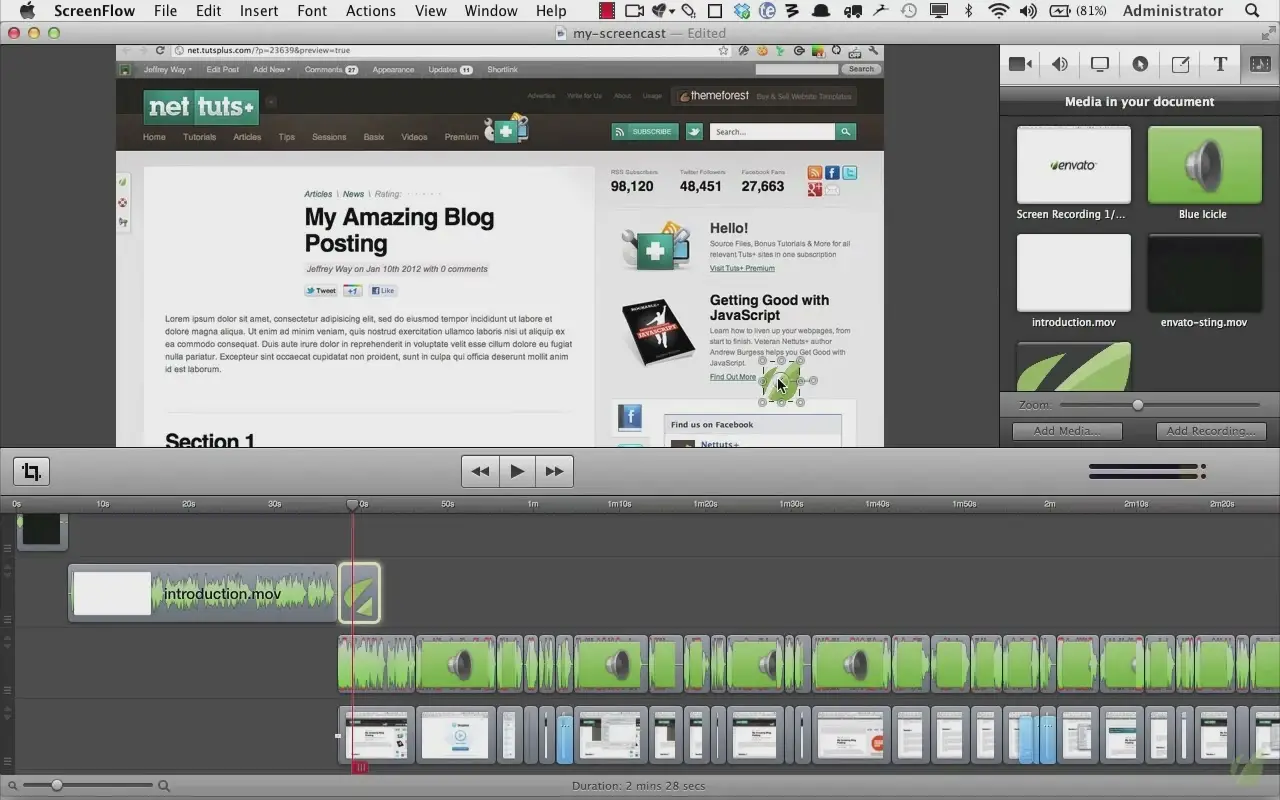
Task: Open Spotlight search
Action: 1253,11
